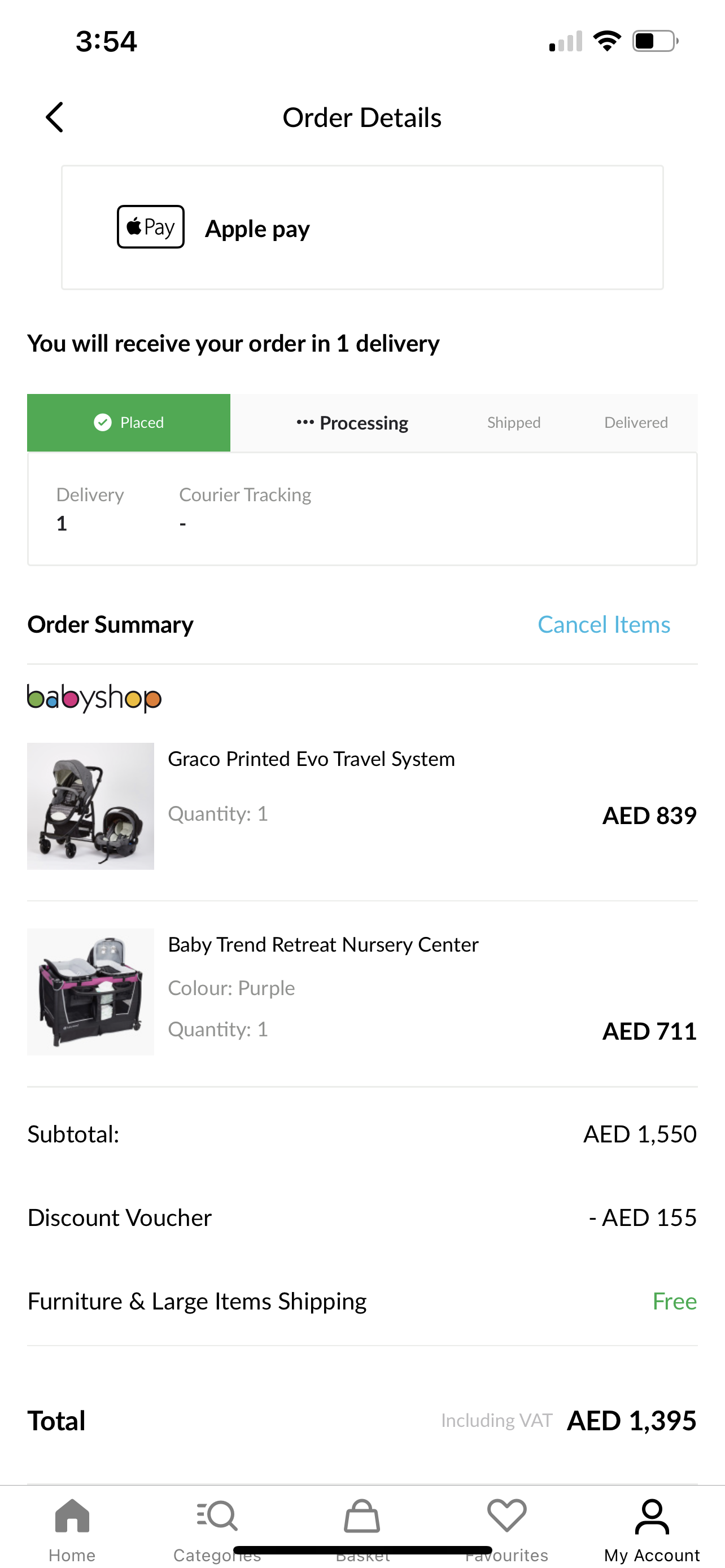The width and height of the screenshot is (725, 1568).
Task: Open the My Account profile icon
Action: (652, 1517)
